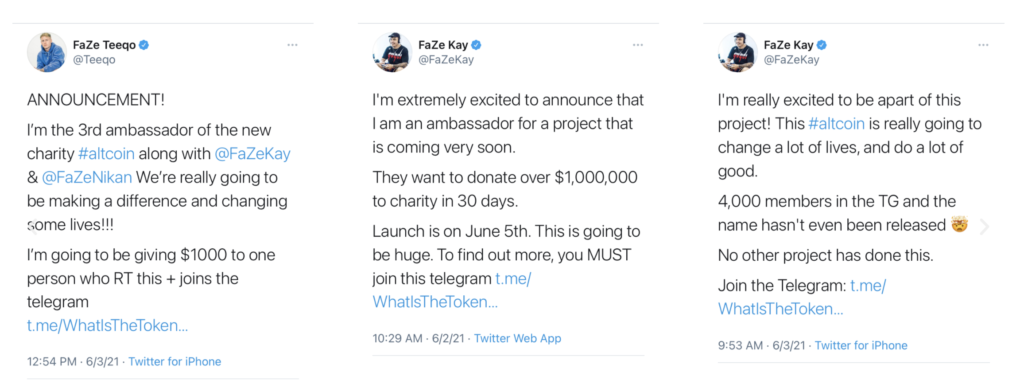Go to next image with right chevron
Image resolution: width=1024 pixels, height=384 pixels.
click(985, 227)
